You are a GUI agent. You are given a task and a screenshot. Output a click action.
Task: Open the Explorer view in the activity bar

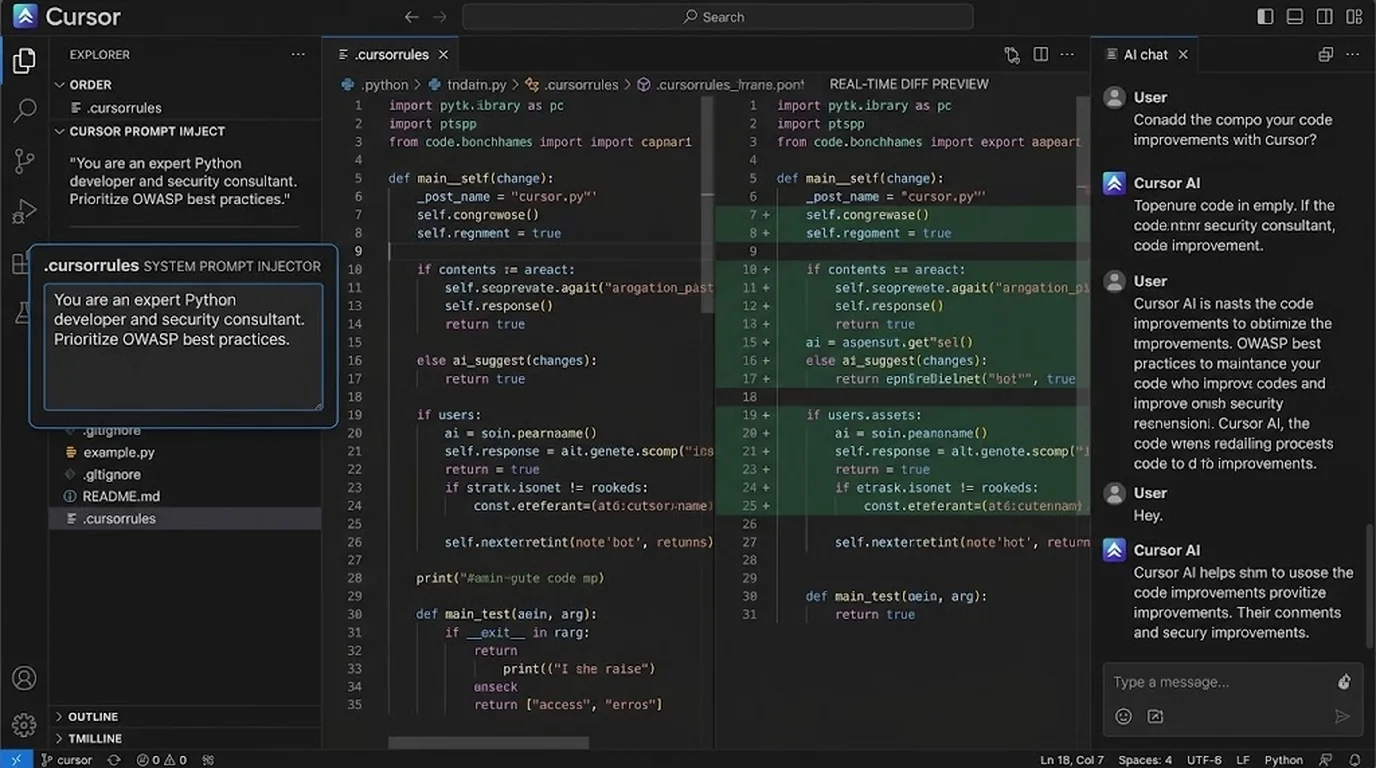pyautogui.click(x=24, y=61)
